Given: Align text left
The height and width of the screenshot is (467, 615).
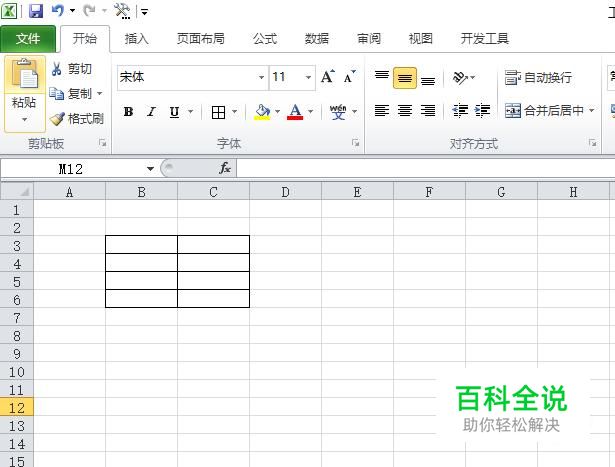Looking at the screenshot, I should click(382, 111).
